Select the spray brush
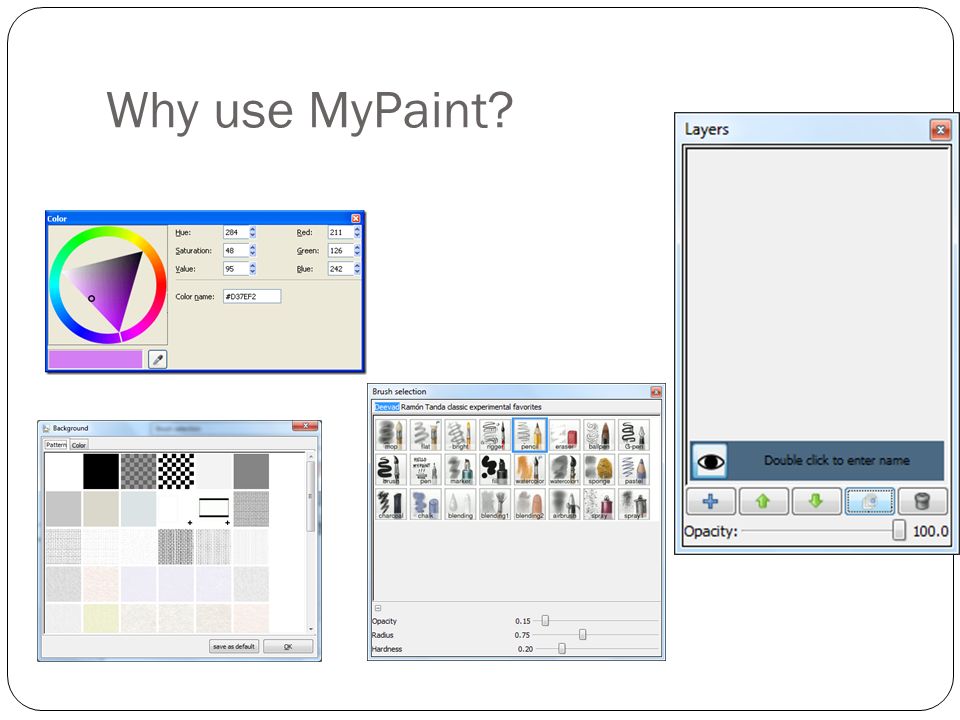The height and width of the screenshot is (720, 960). [599, 504]
